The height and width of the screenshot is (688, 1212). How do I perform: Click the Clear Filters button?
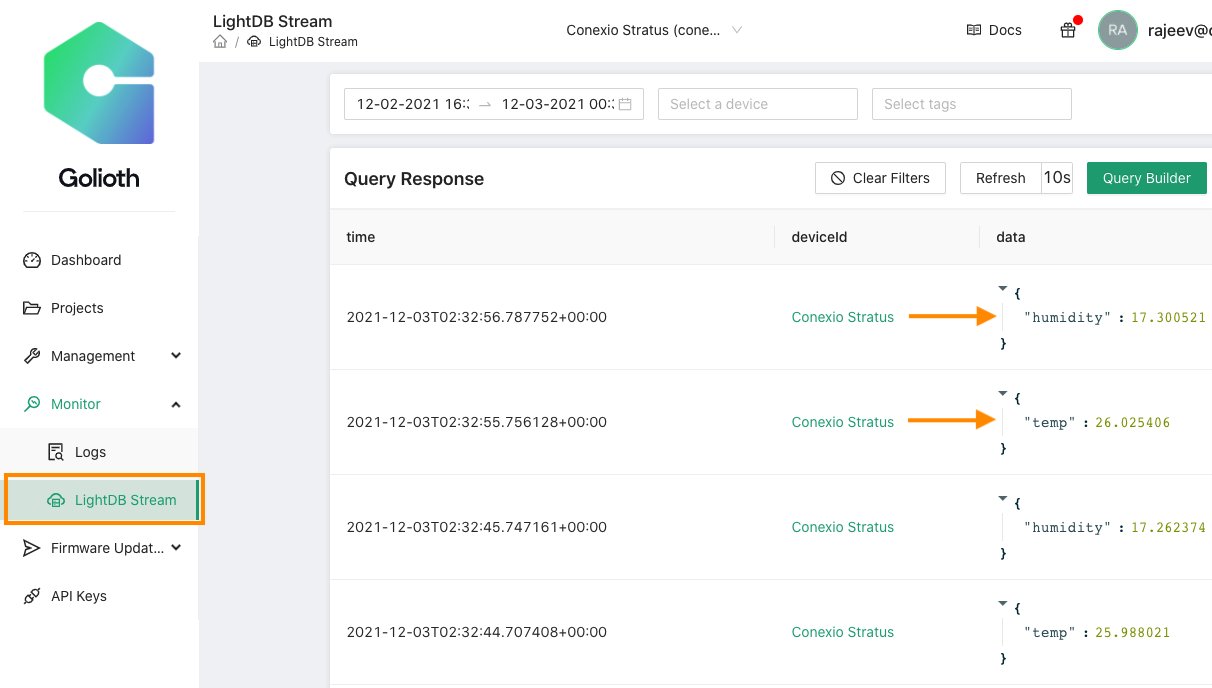tap(880, 178)
